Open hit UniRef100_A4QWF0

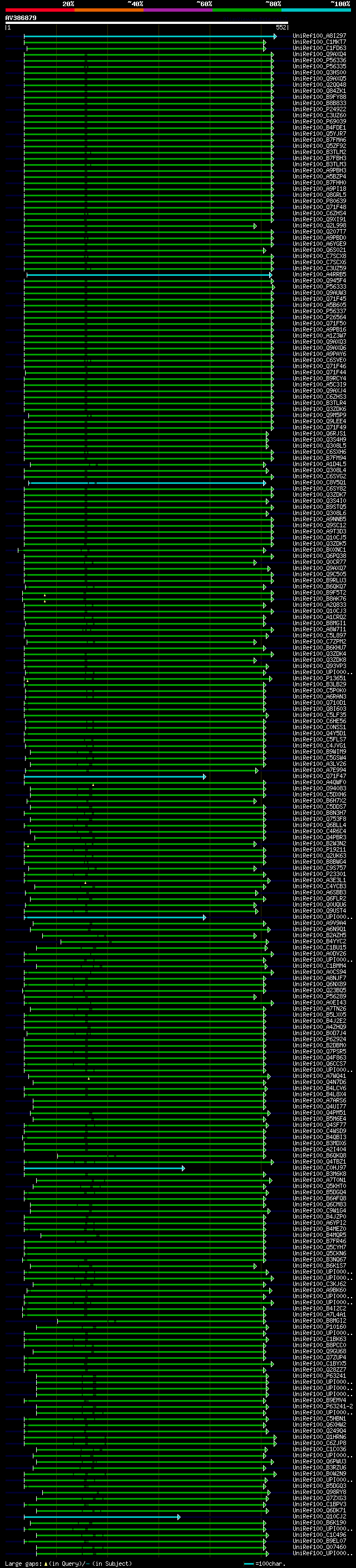coord(319,783)
